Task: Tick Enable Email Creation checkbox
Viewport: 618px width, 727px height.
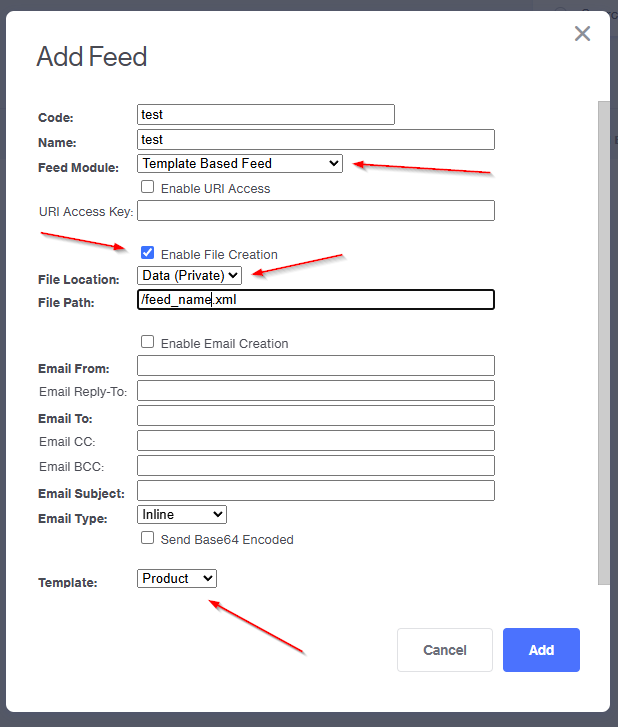Action: pos(148,342)
